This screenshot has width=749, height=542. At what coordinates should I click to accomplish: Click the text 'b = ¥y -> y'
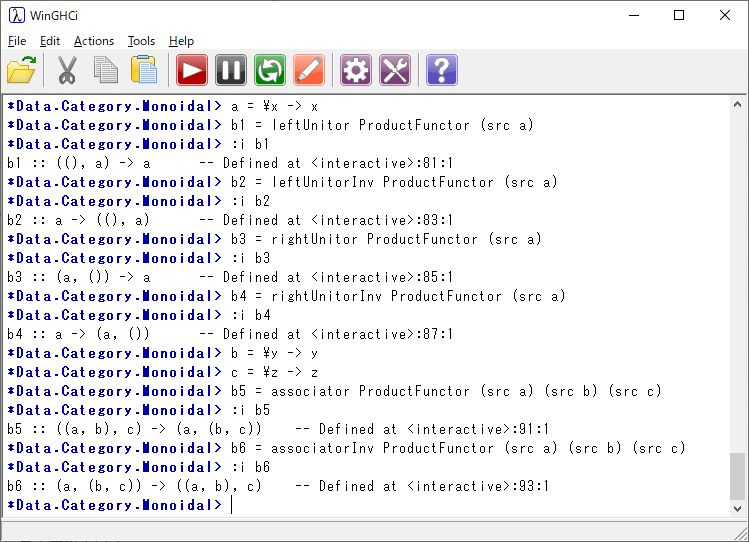pyautogui.click(x=275, y=353)
